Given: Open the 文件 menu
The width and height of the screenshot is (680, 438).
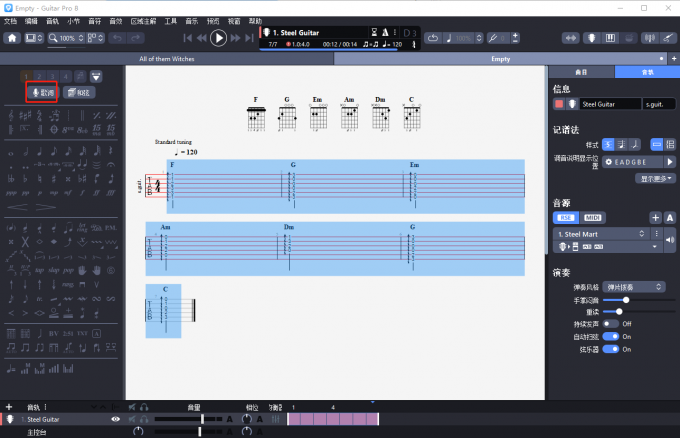Looking at the screenshot, I should pyautogui.click(x=10, y=20).
